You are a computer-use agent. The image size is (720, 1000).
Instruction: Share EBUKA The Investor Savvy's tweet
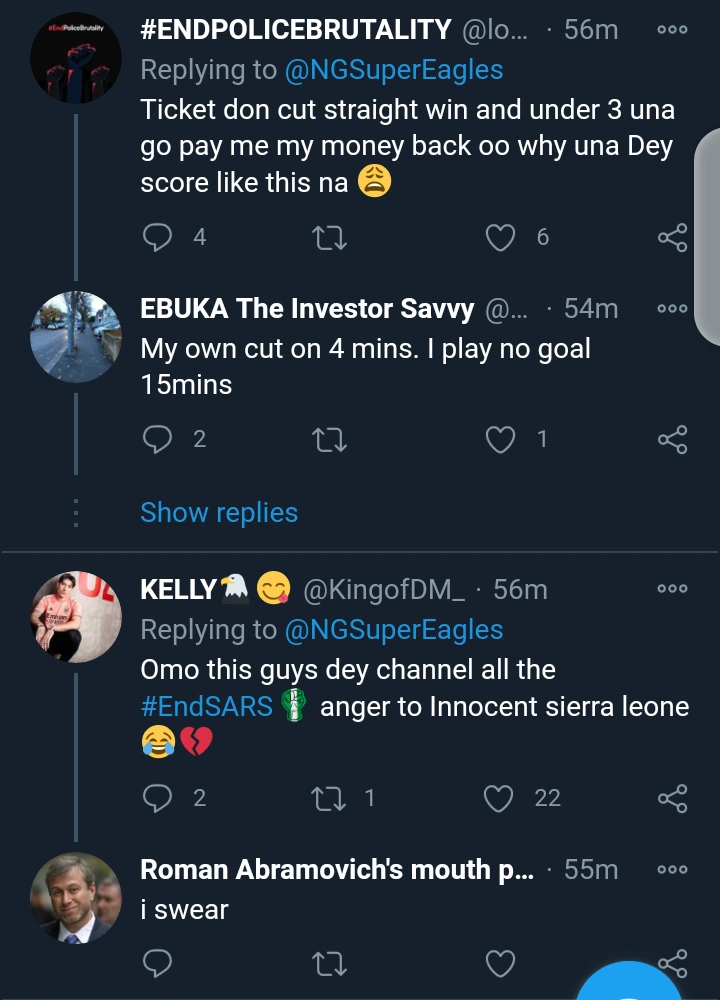pos(672,438)
